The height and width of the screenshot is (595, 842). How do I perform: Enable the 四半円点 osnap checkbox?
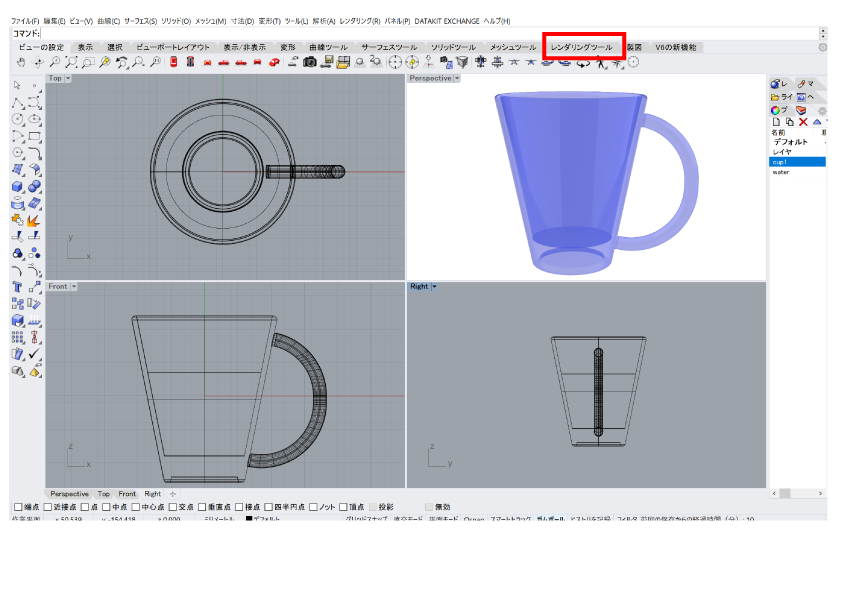pos(268,507)
